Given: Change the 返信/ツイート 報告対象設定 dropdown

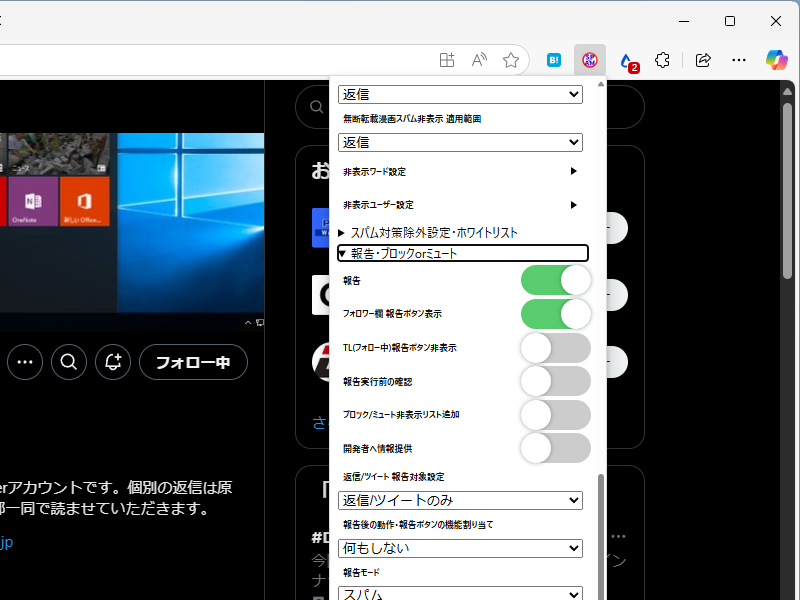Looking at the screenshot, I should click(460, 500).
